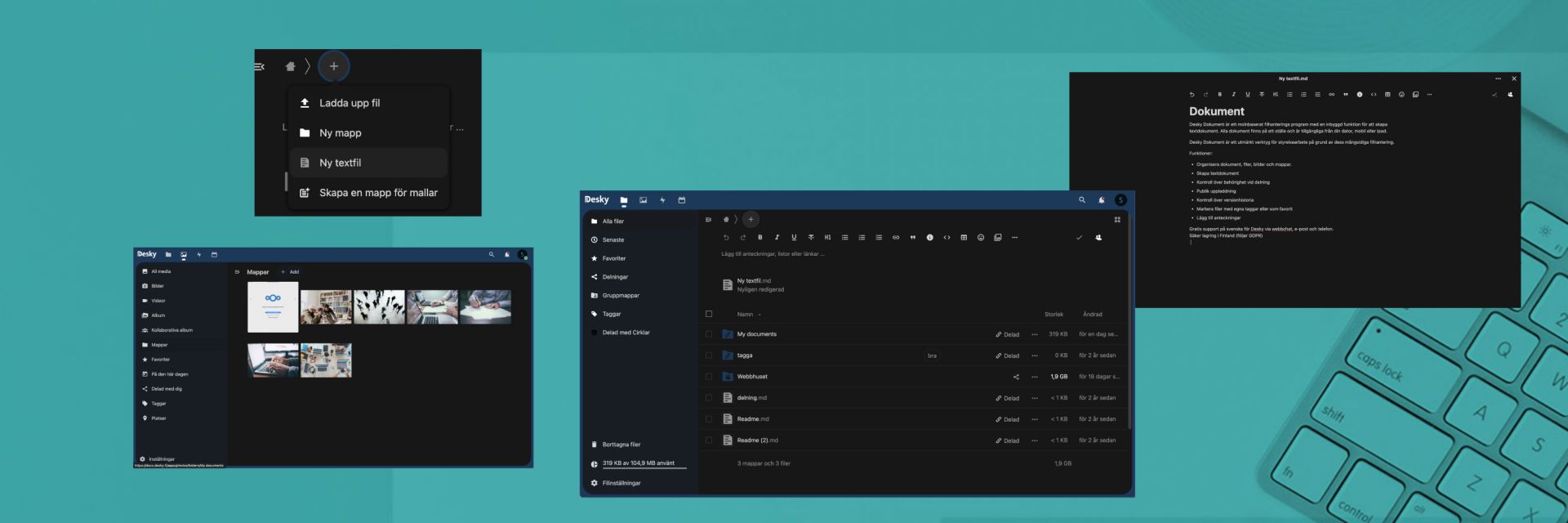Click the share icon on the Webbhuset row

[1016, 377]
